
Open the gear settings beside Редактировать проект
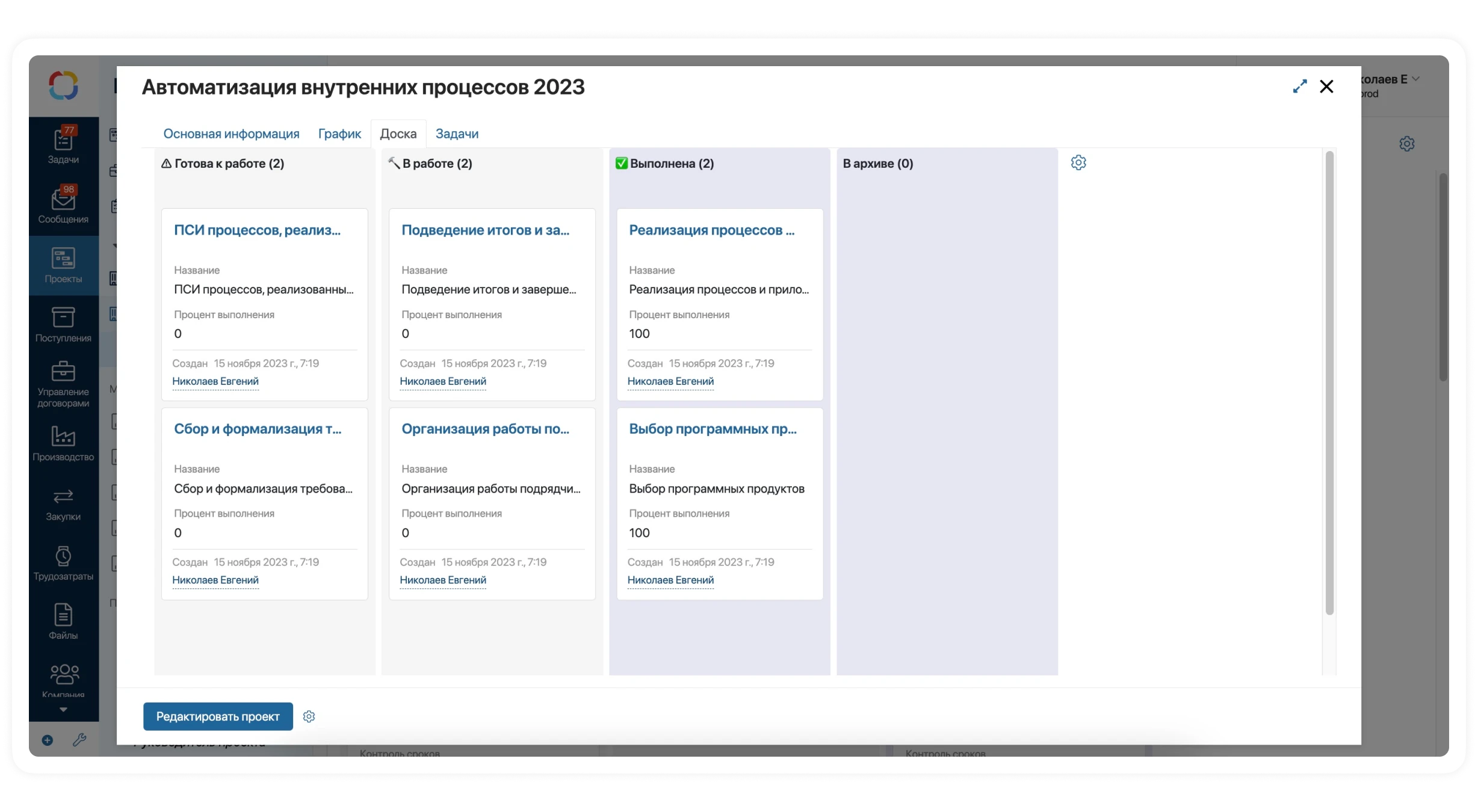[309, 716]
